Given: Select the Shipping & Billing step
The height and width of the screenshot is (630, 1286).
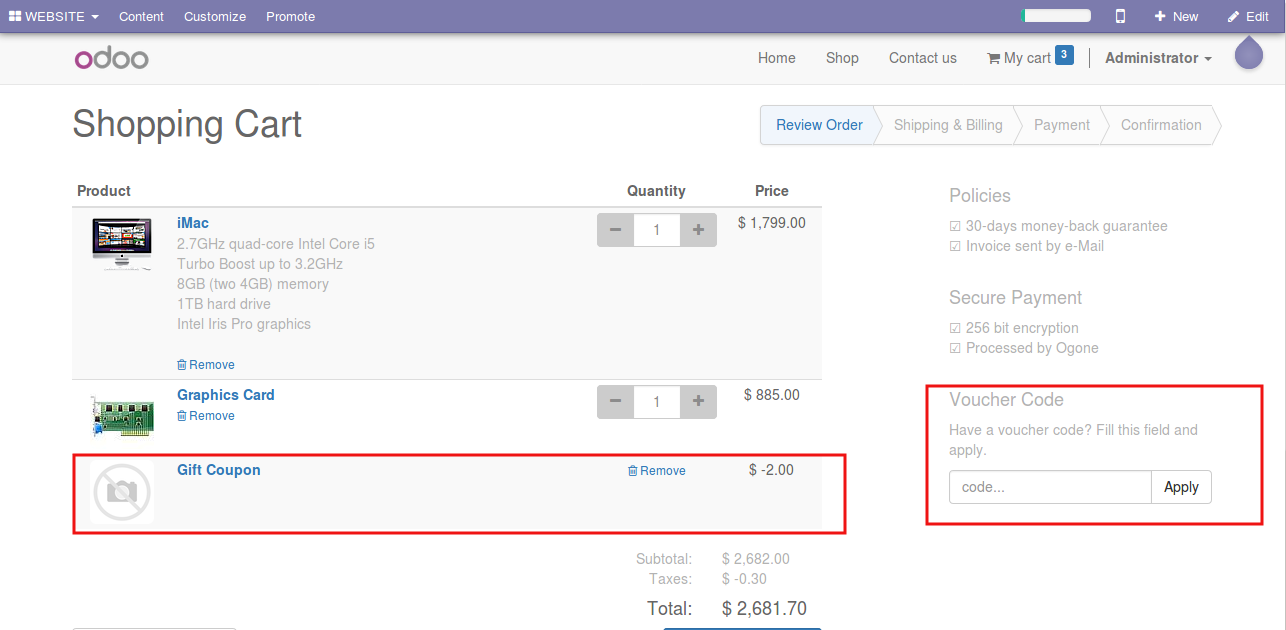Looking at the screenshot, I should (948, 125).
